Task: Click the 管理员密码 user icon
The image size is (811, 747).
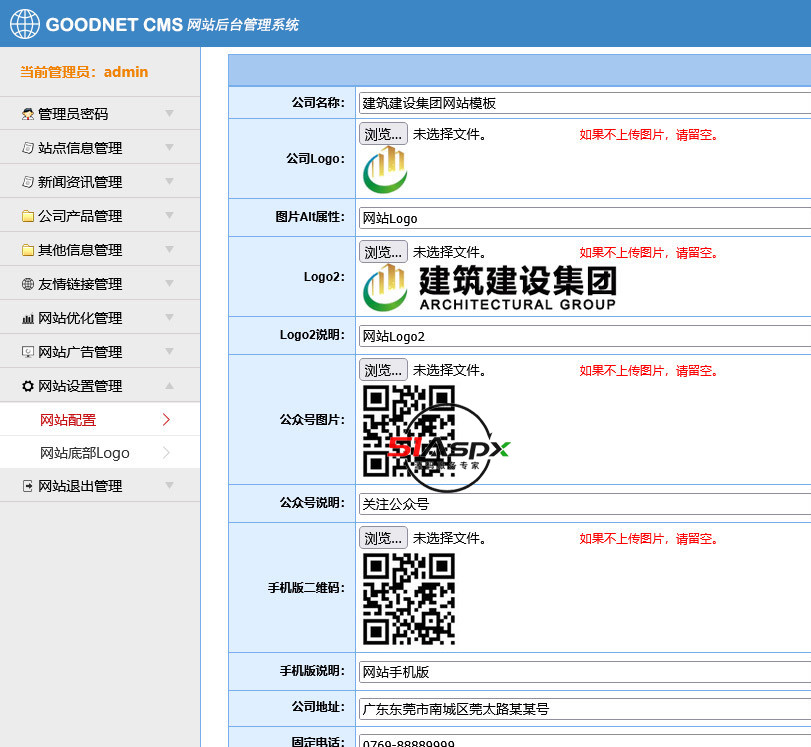Action: (x=28, y=114)
